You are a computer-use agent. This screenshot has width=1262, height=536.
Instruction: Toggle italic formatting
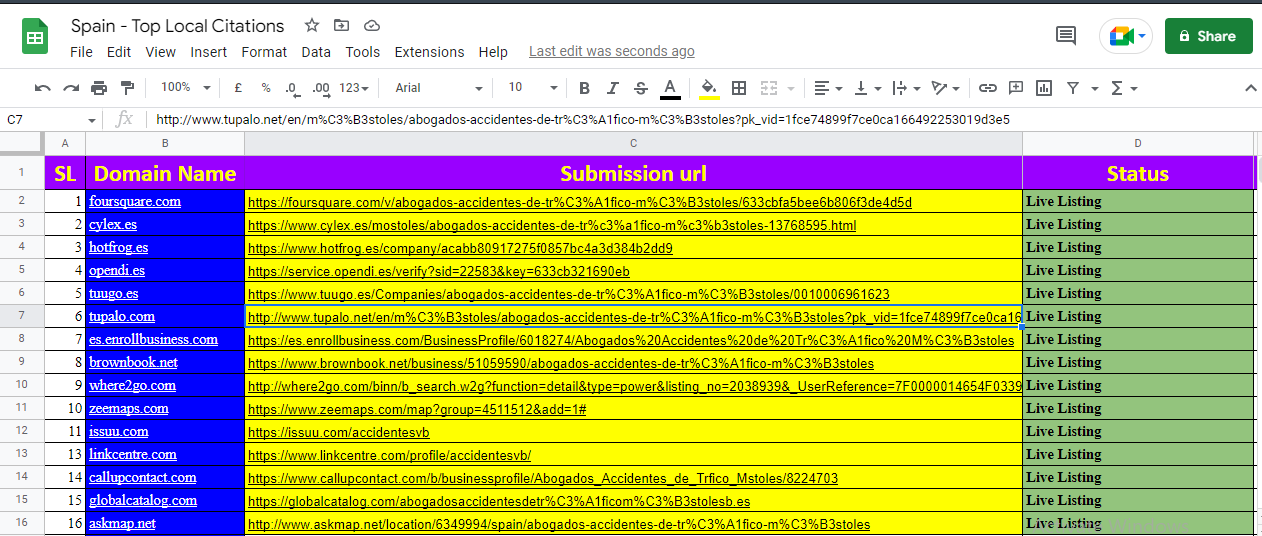point(613,88)
